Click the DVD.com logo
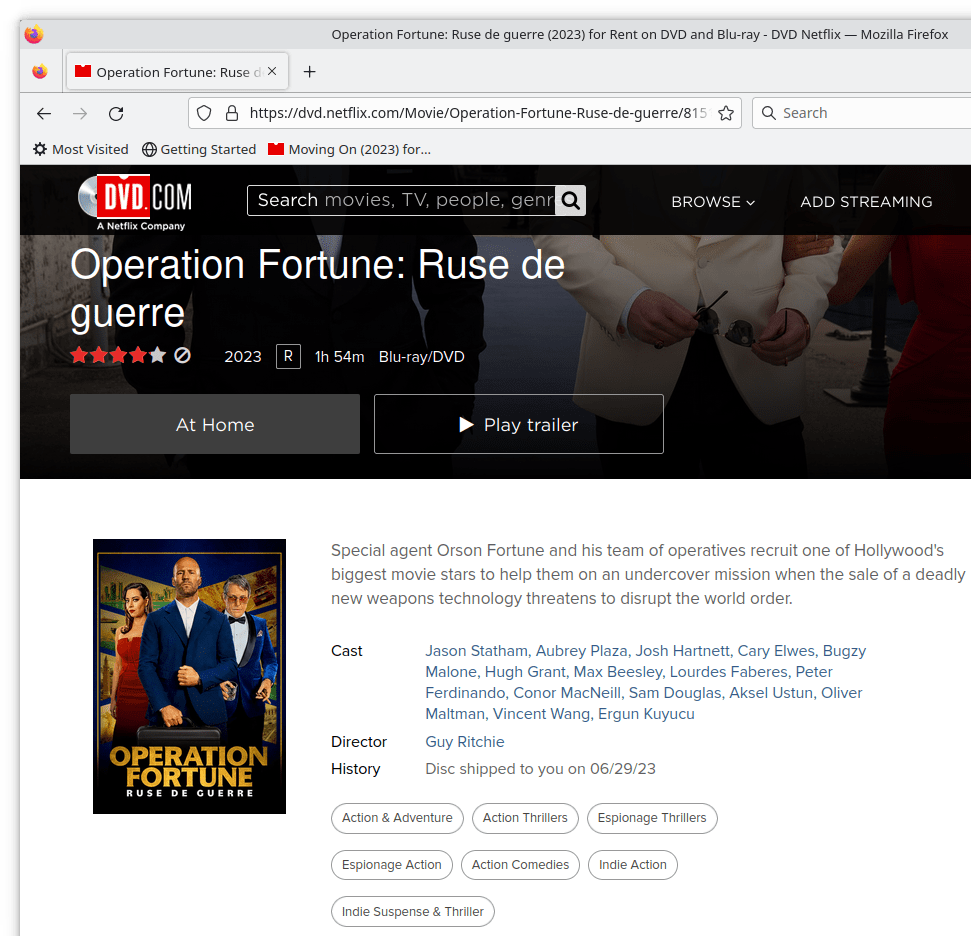The height and width of the screenshot is (936, 971). point(135,203)
